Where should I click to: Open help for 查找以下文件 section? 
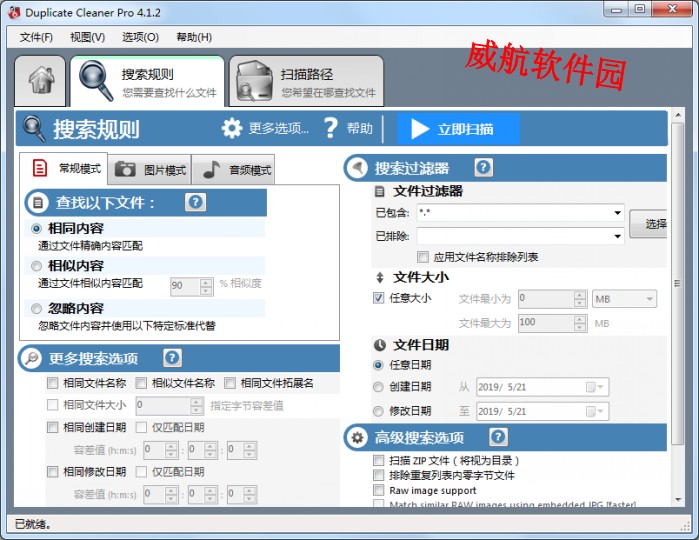pos(195,202)
